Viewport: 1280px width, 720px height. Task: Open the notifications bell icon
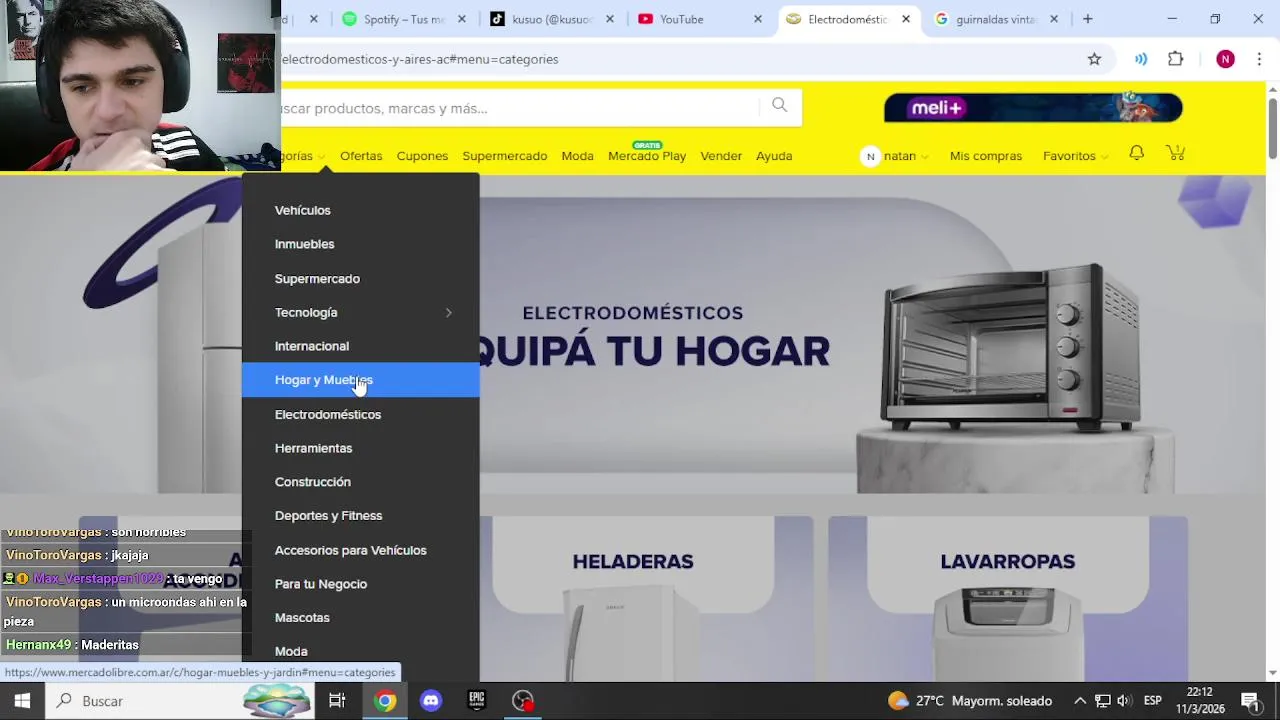point(1136,153)
